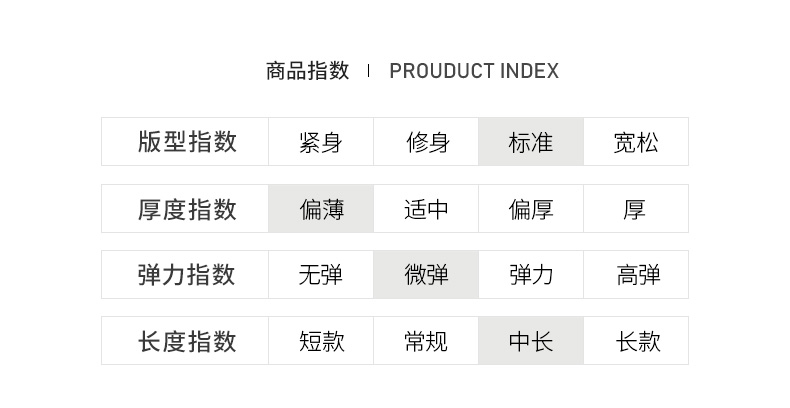The image size is (790, 408).
Task: Select the 适中 thickness option
Action: [x=426, y=209]
